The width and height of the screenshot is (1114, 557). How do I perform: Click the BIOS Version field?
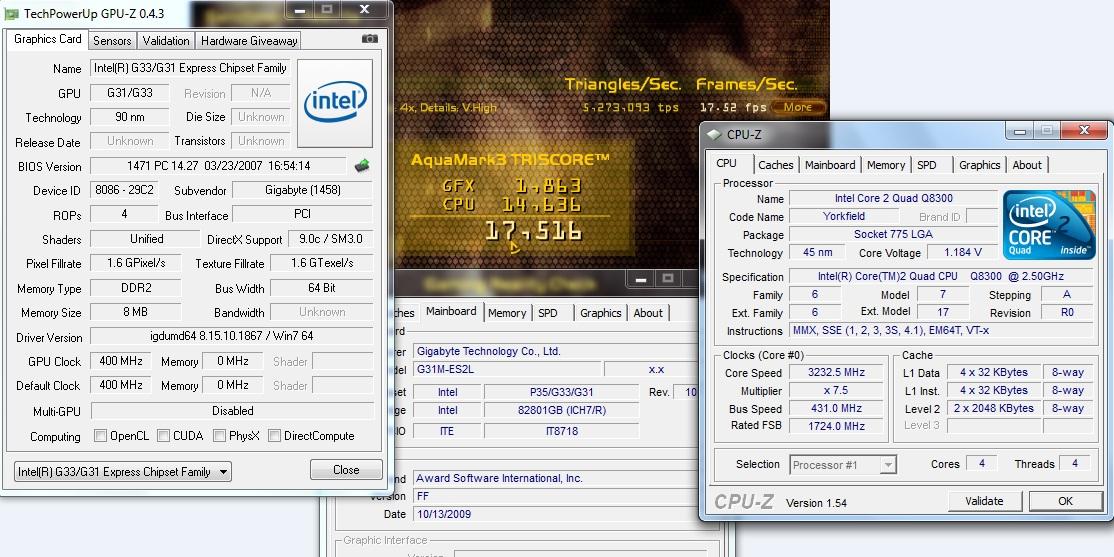(x=219, y=166)
